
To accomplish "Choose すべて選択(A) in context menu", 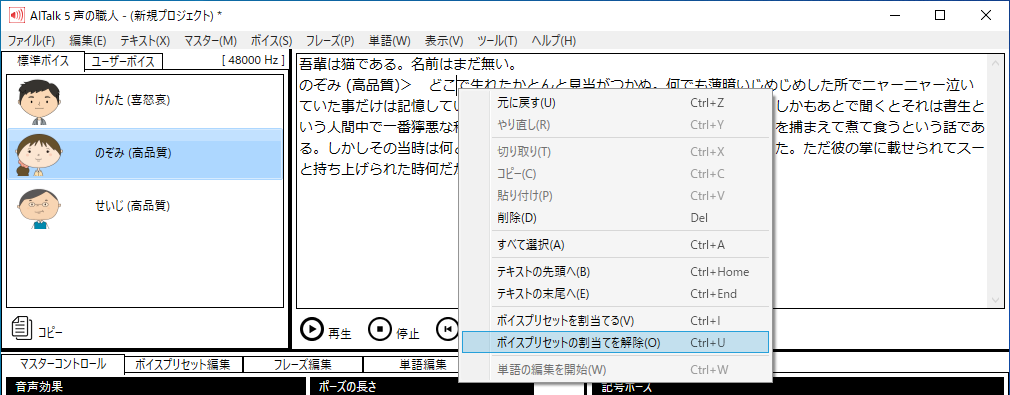I will click(615, 245).
